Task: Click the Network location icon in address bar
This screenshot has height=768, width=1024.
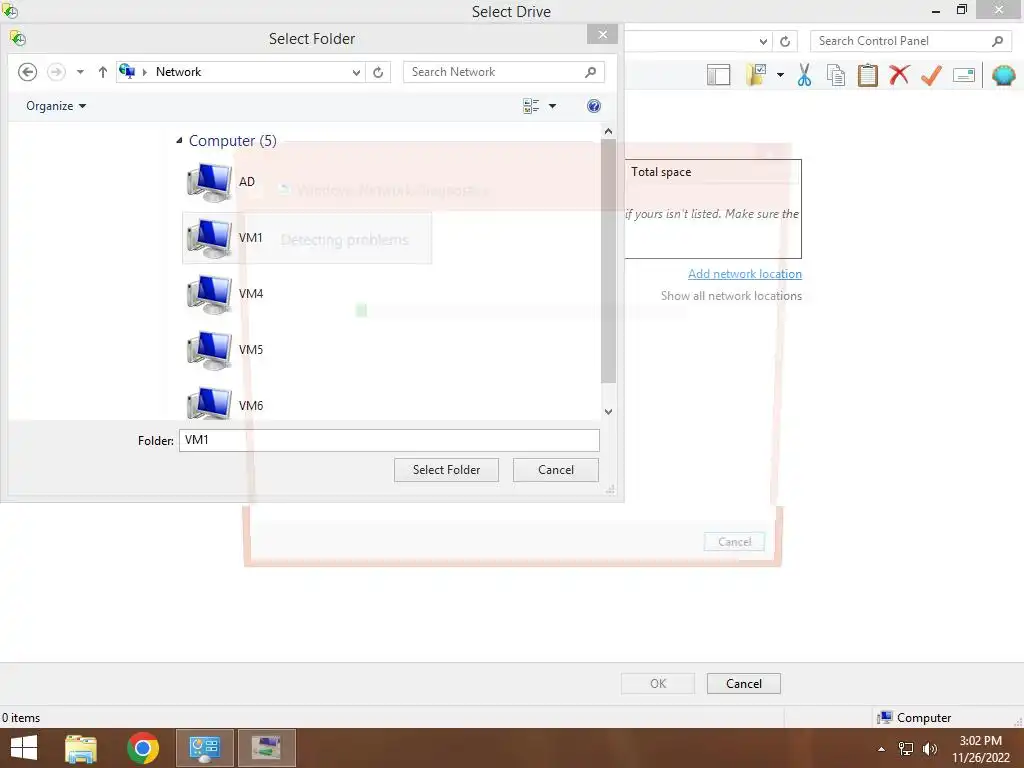Action: pos(127,71)
